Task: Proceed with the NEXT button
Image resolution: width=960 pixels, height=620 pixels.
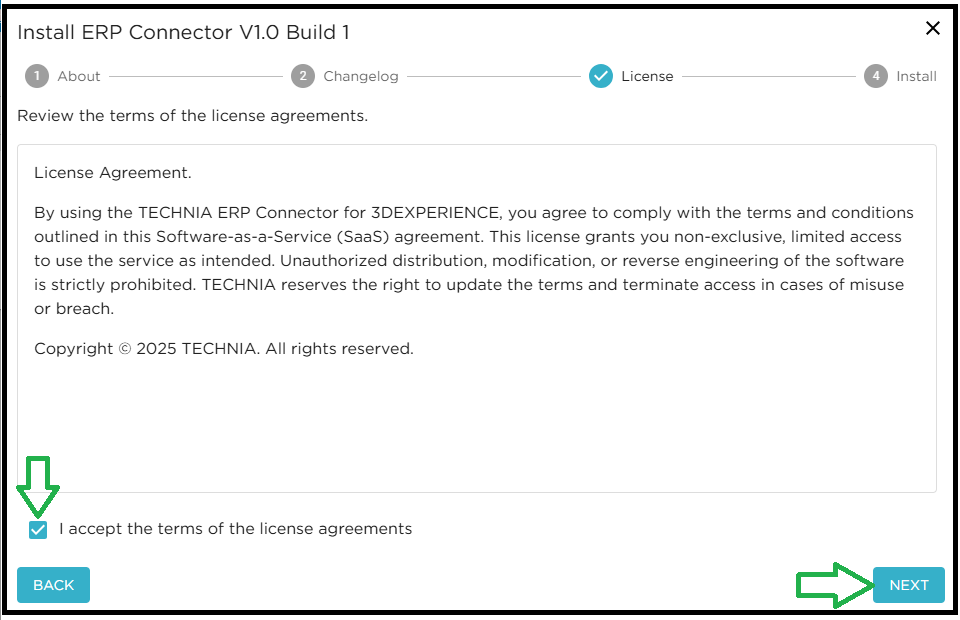Action: [908, 585]
